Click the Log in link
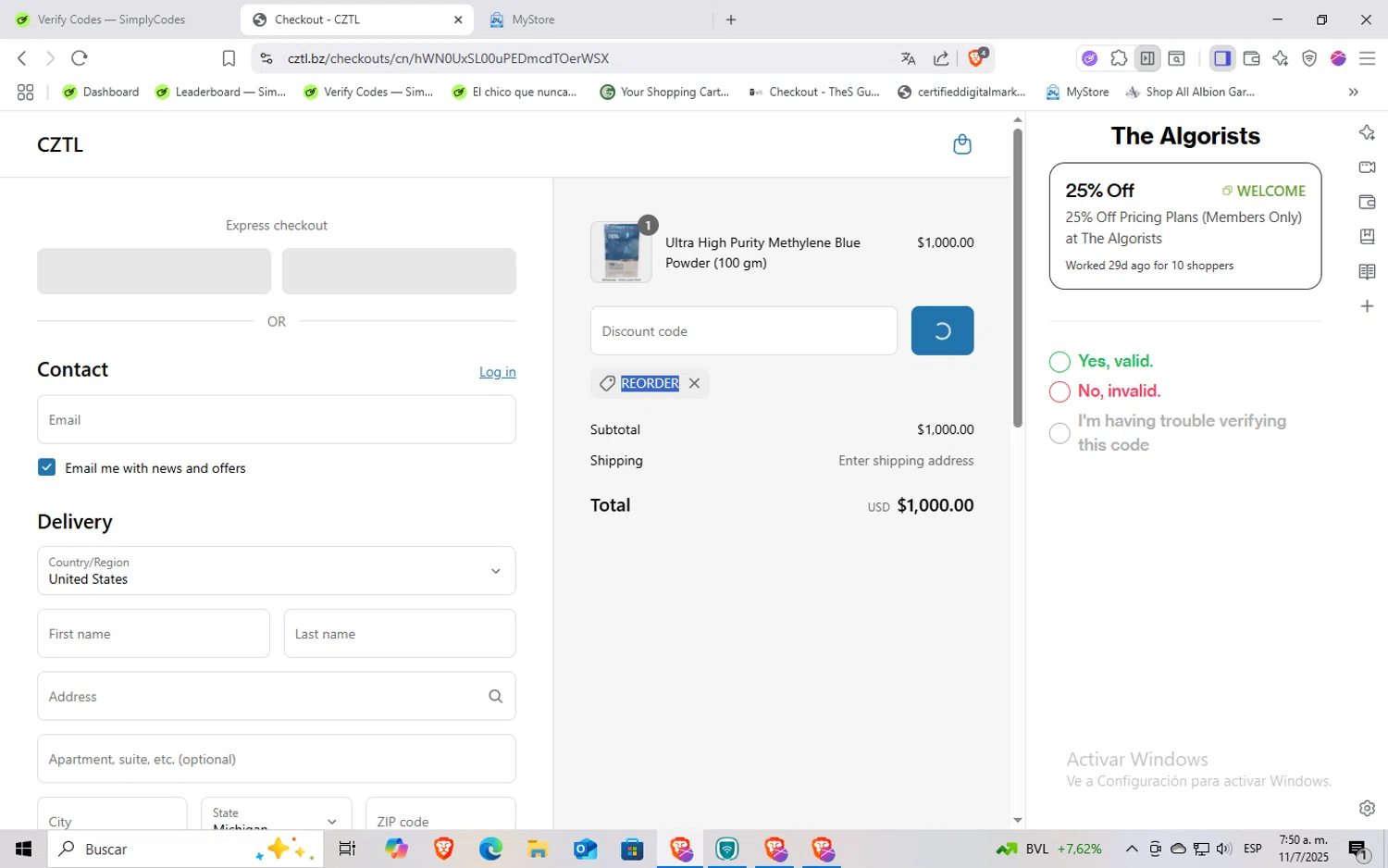 coord(497,372)
